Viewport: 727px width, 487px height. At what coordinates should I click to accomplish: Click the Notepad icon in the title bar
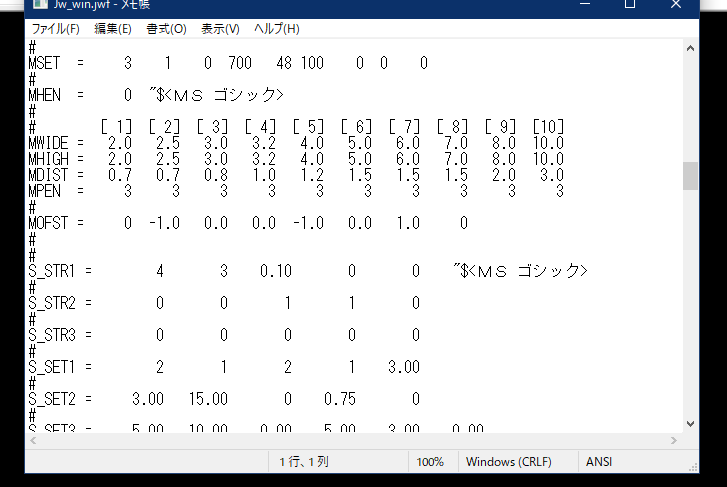[x=40, y=4]
